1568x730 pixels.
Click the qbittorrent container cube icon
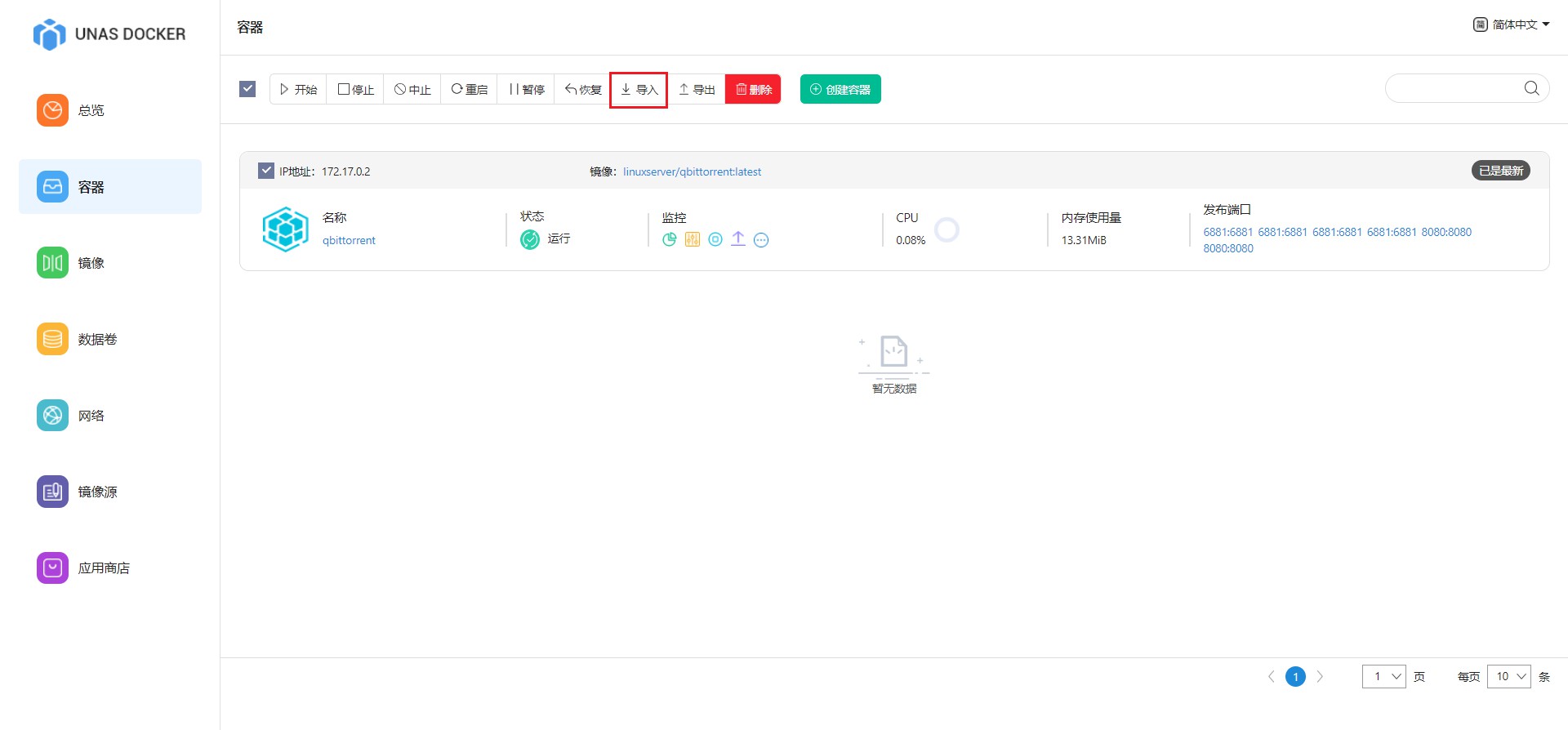point(285,229)
